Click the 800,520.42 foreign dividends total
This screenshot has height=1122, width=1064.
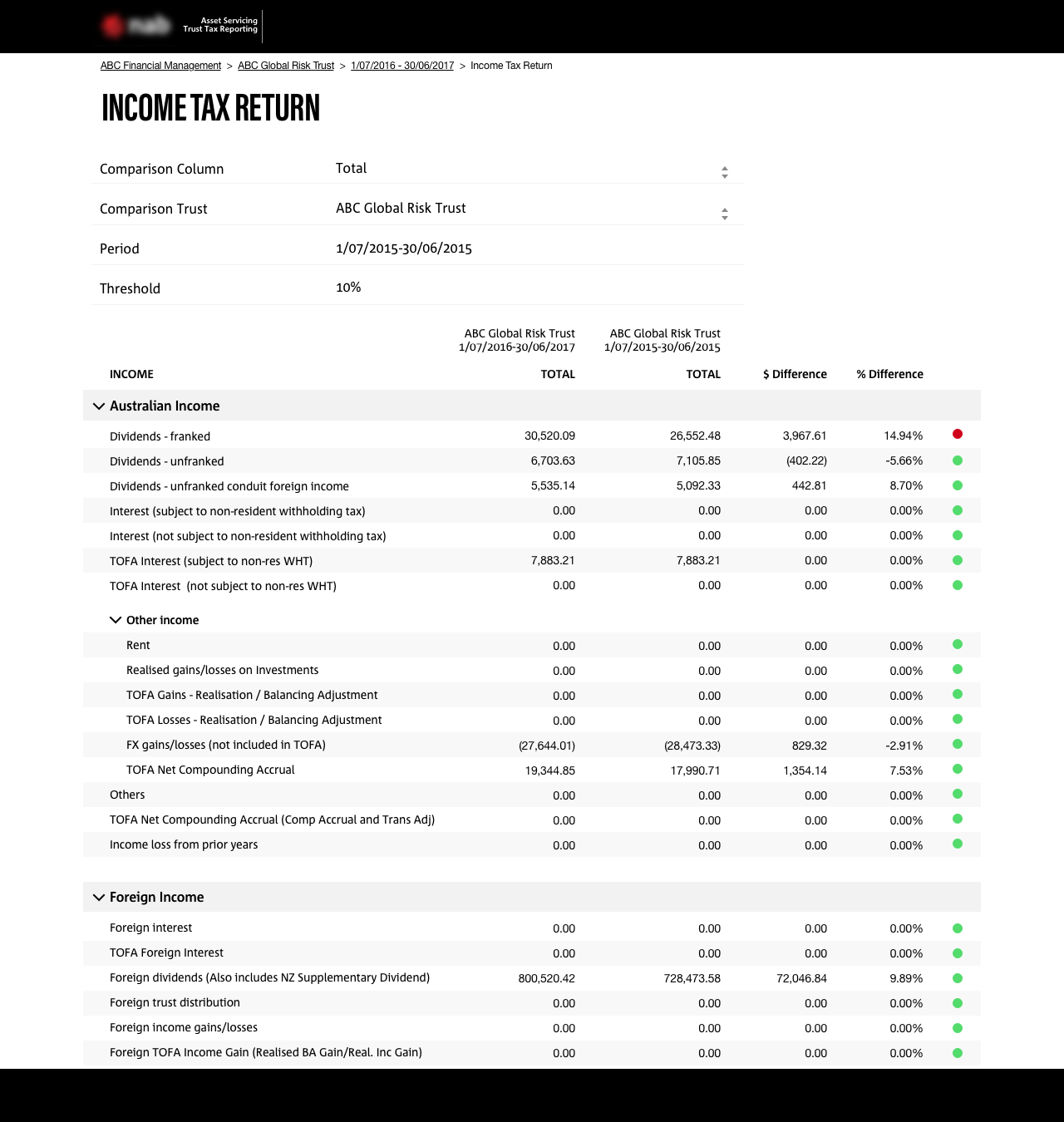547,978
